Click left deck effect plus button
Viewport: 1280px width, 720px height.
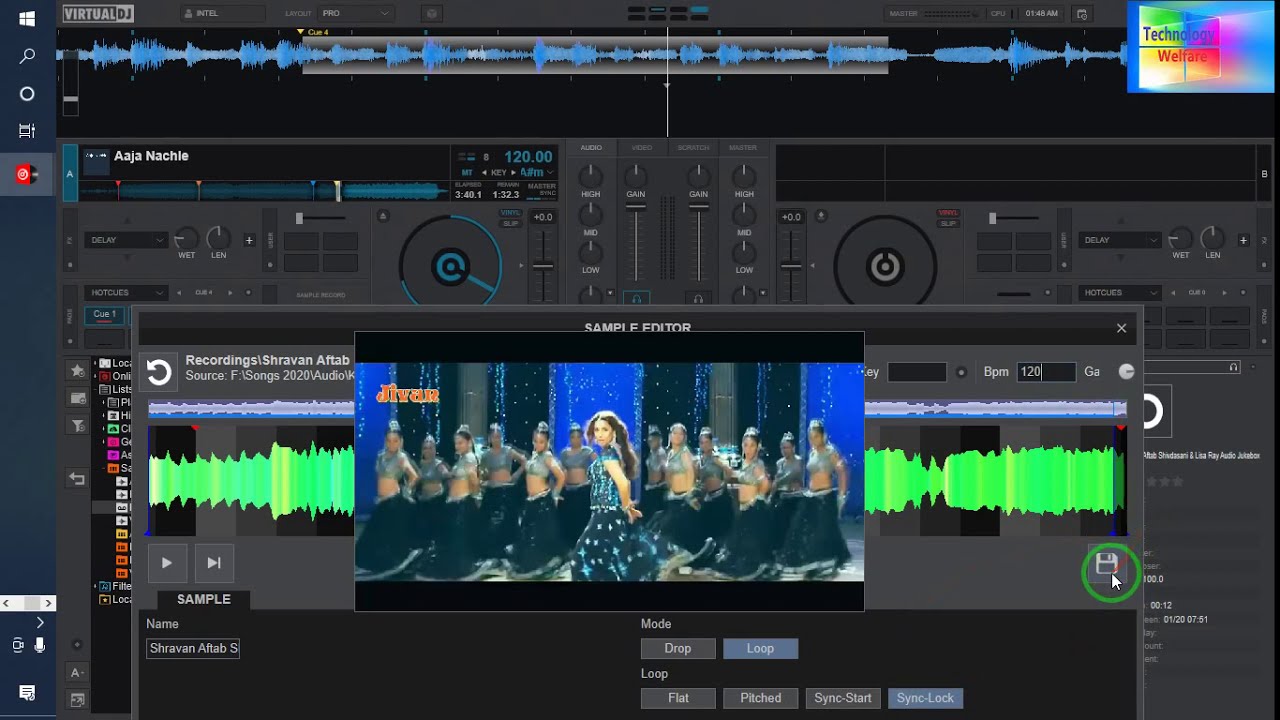coord(249,240)
